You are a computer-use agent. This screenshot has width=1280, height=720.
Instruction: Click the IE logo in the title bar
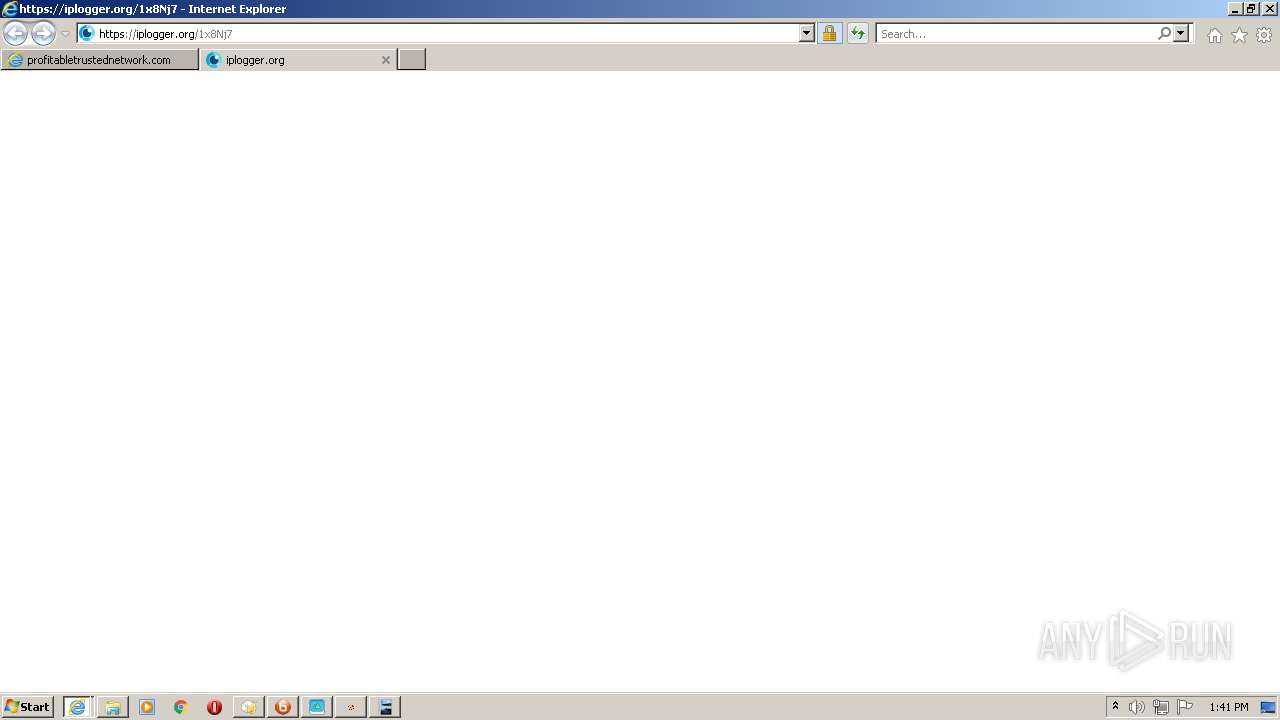point(10,9)
